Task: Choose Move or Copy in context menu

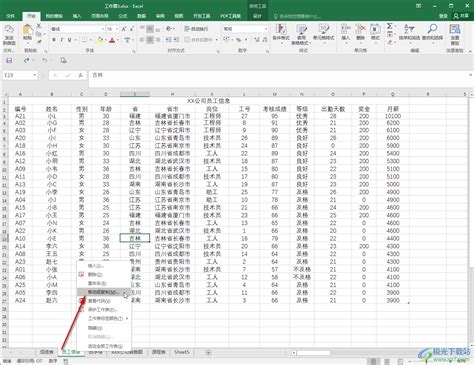Action: tap(104, 292)
